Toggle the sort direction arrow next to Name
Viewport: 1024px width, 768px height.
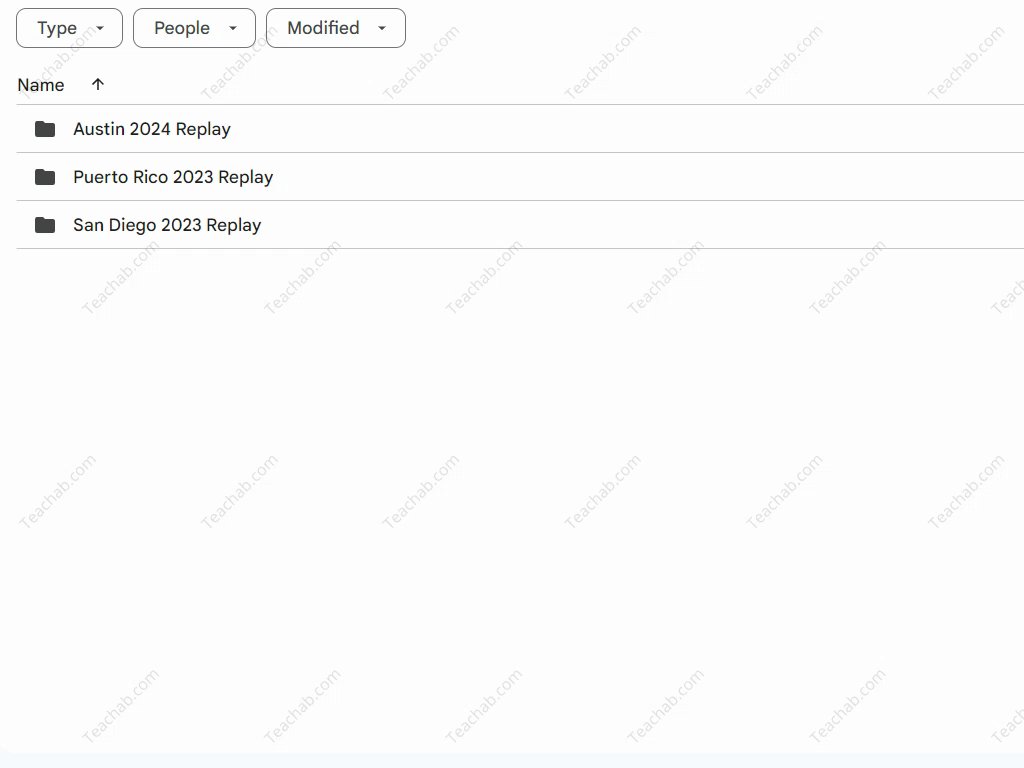pyautogui.click(x=98, y=84)
